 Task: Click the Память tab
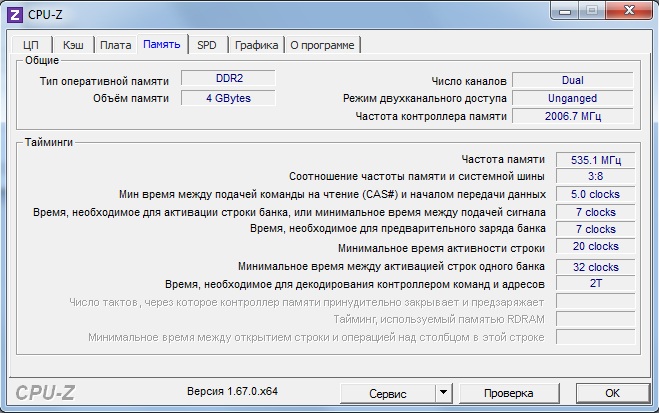pos(162,44)
